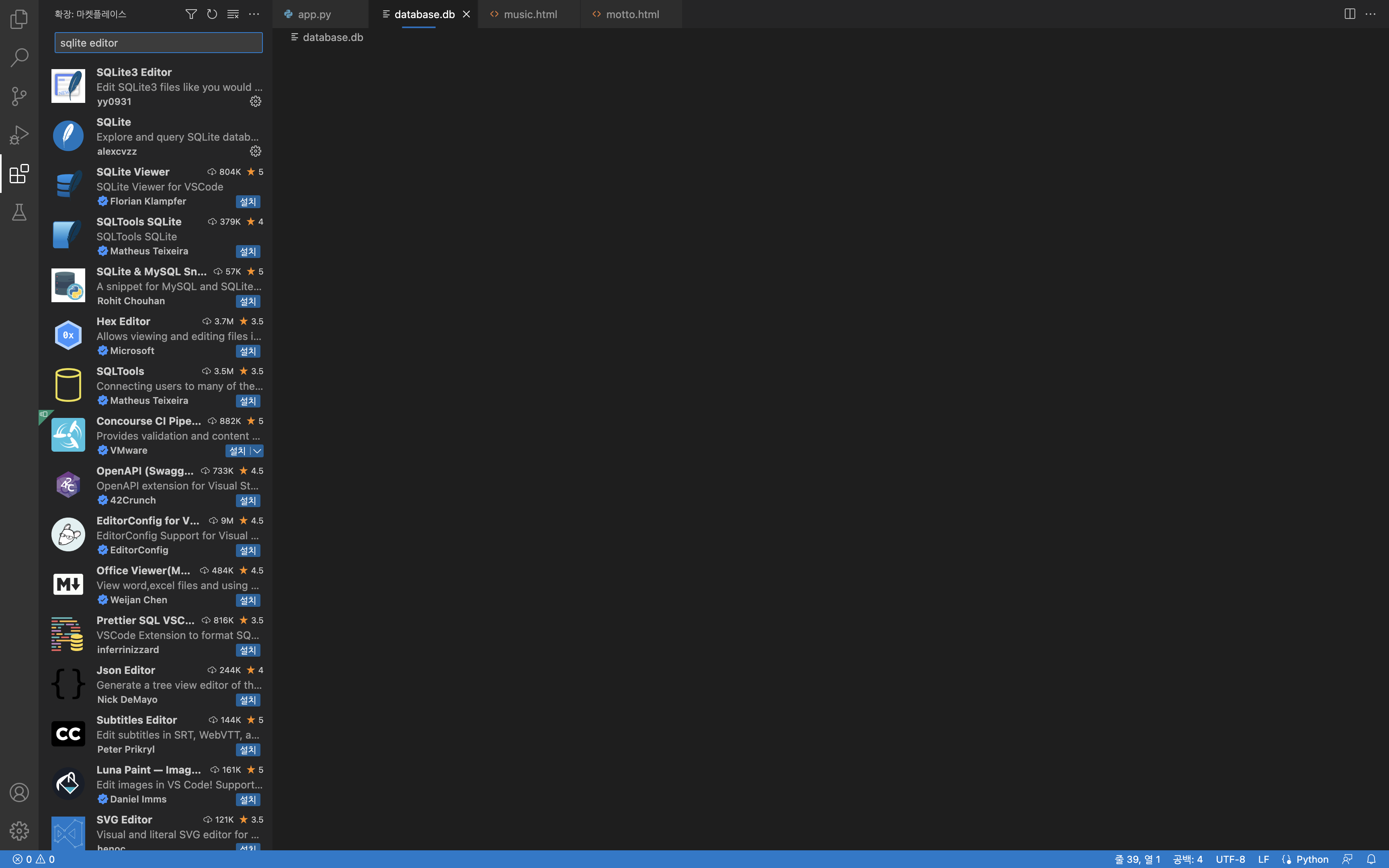Image resolution: width=1389 pixels, height=868 pixels.
Task: Switch to the motto.html tab
Action: (x=631, y=14)
